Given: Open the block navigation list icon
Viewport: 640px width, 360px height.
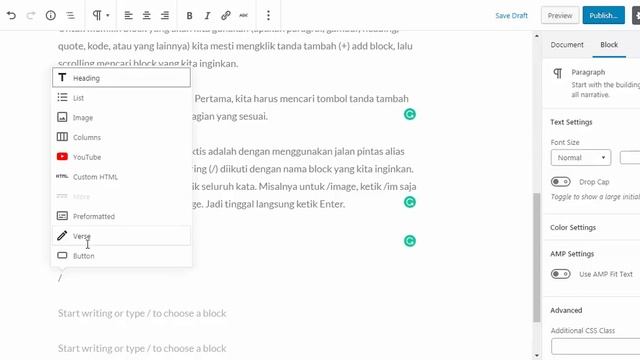Looking at the screenshot, I should 71,16.
